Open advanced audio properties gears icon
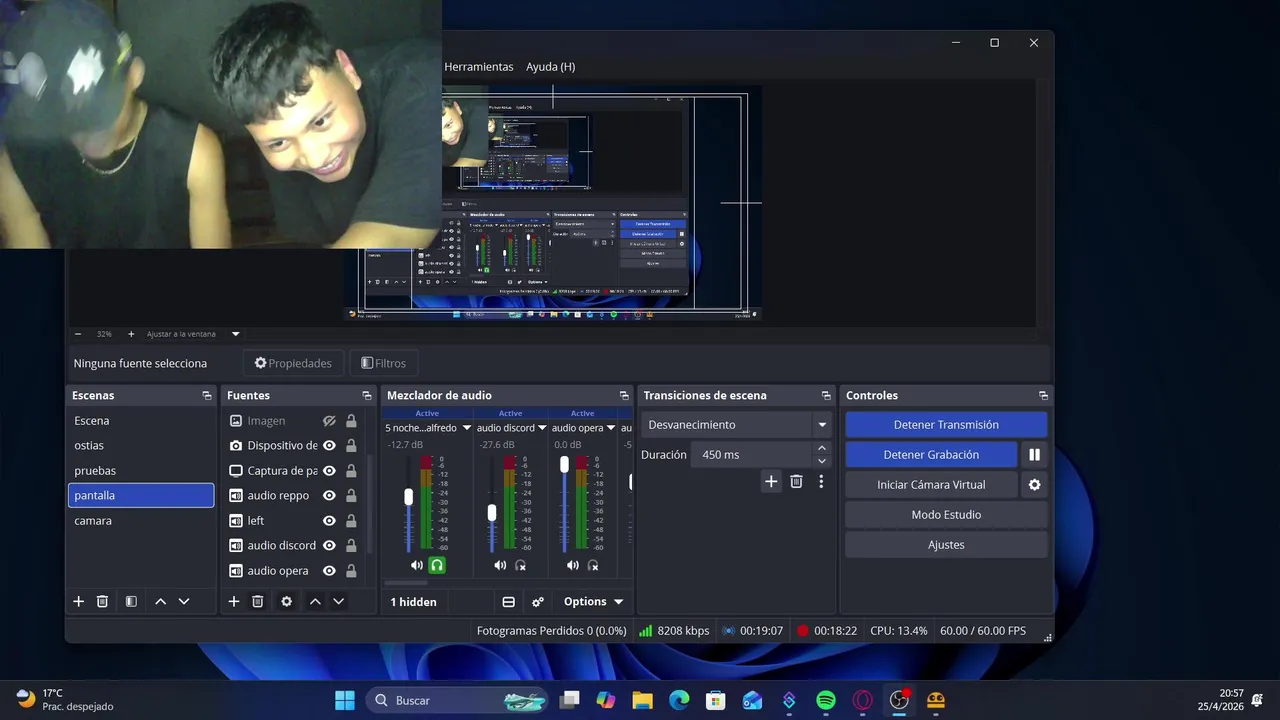The height and width of the screenshot is (720, 1280). click(538, 601)
